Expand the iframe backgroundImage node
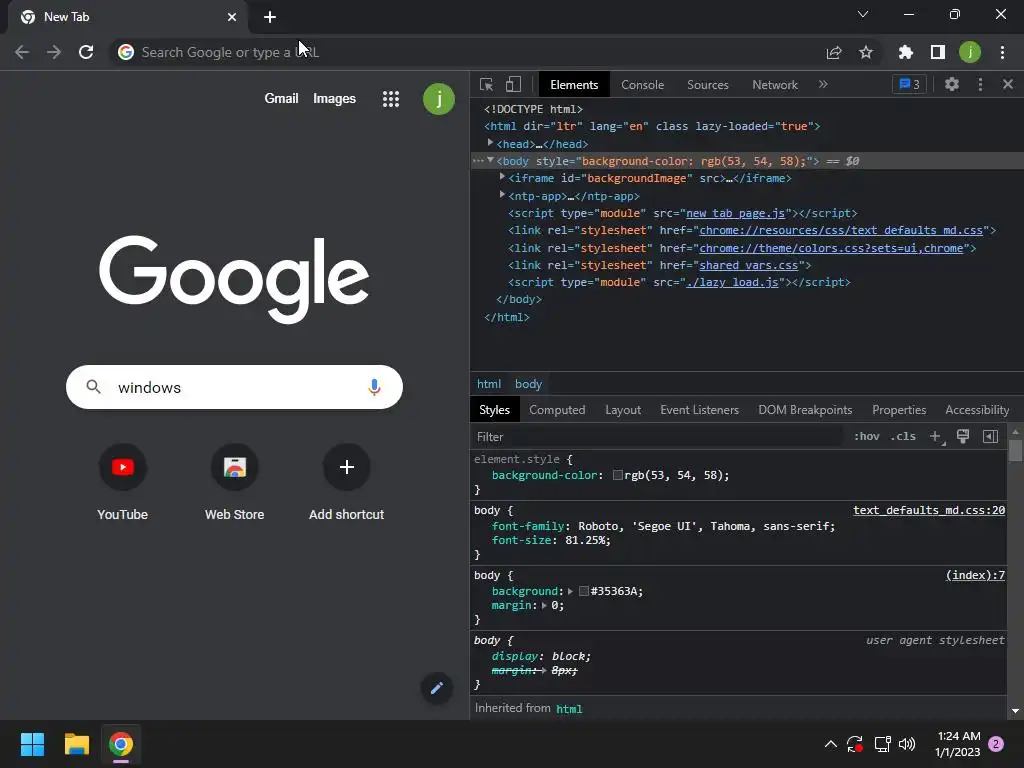 pos(502,177)
